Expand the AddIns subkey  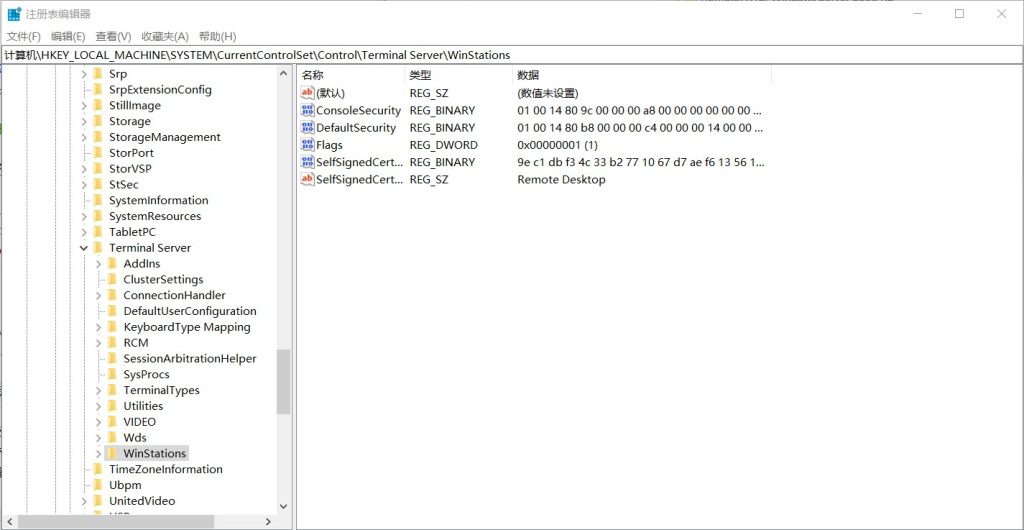[x=98, y=264]
